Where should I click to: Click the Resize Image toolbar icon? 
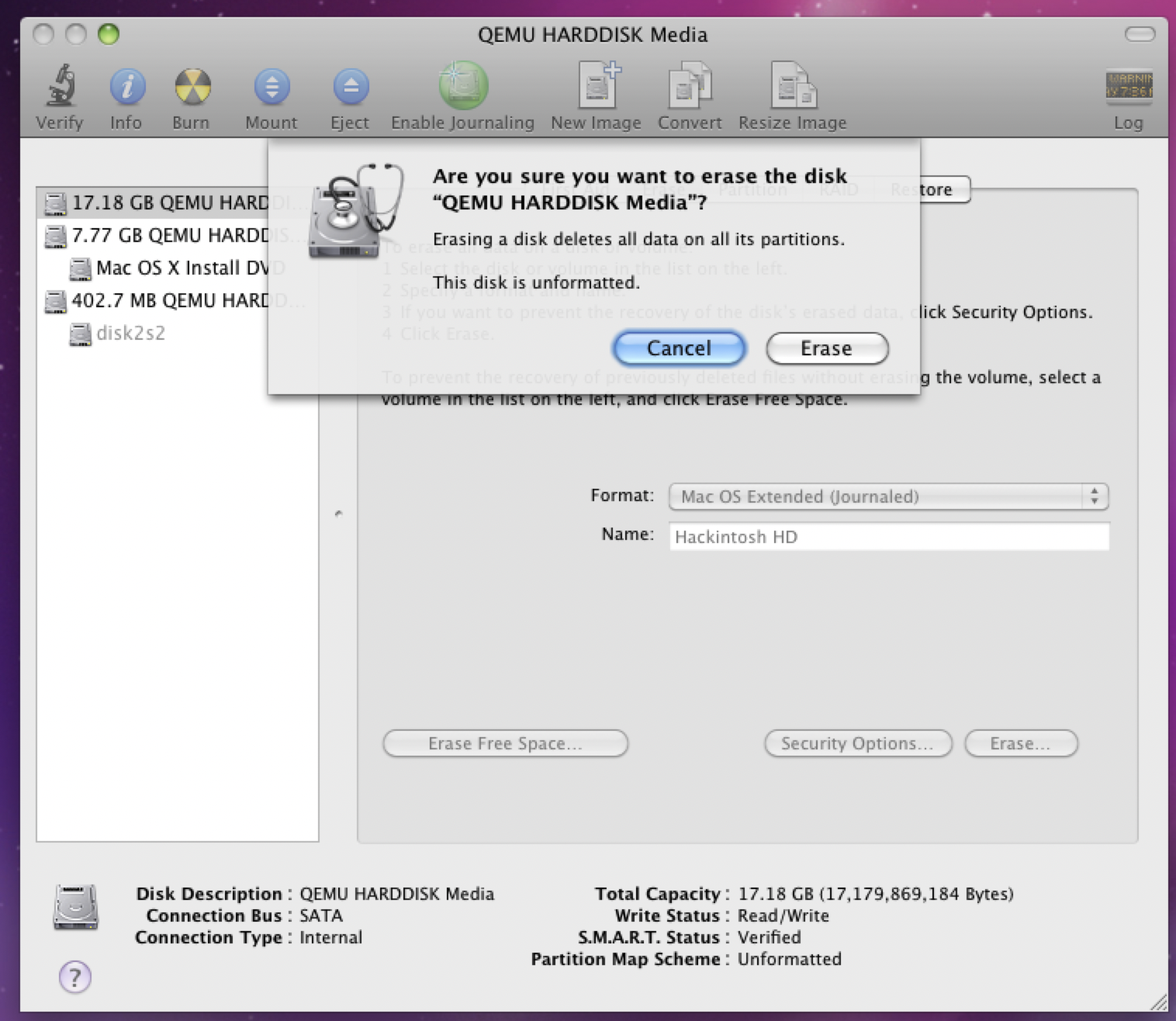[x=793, y=85]
